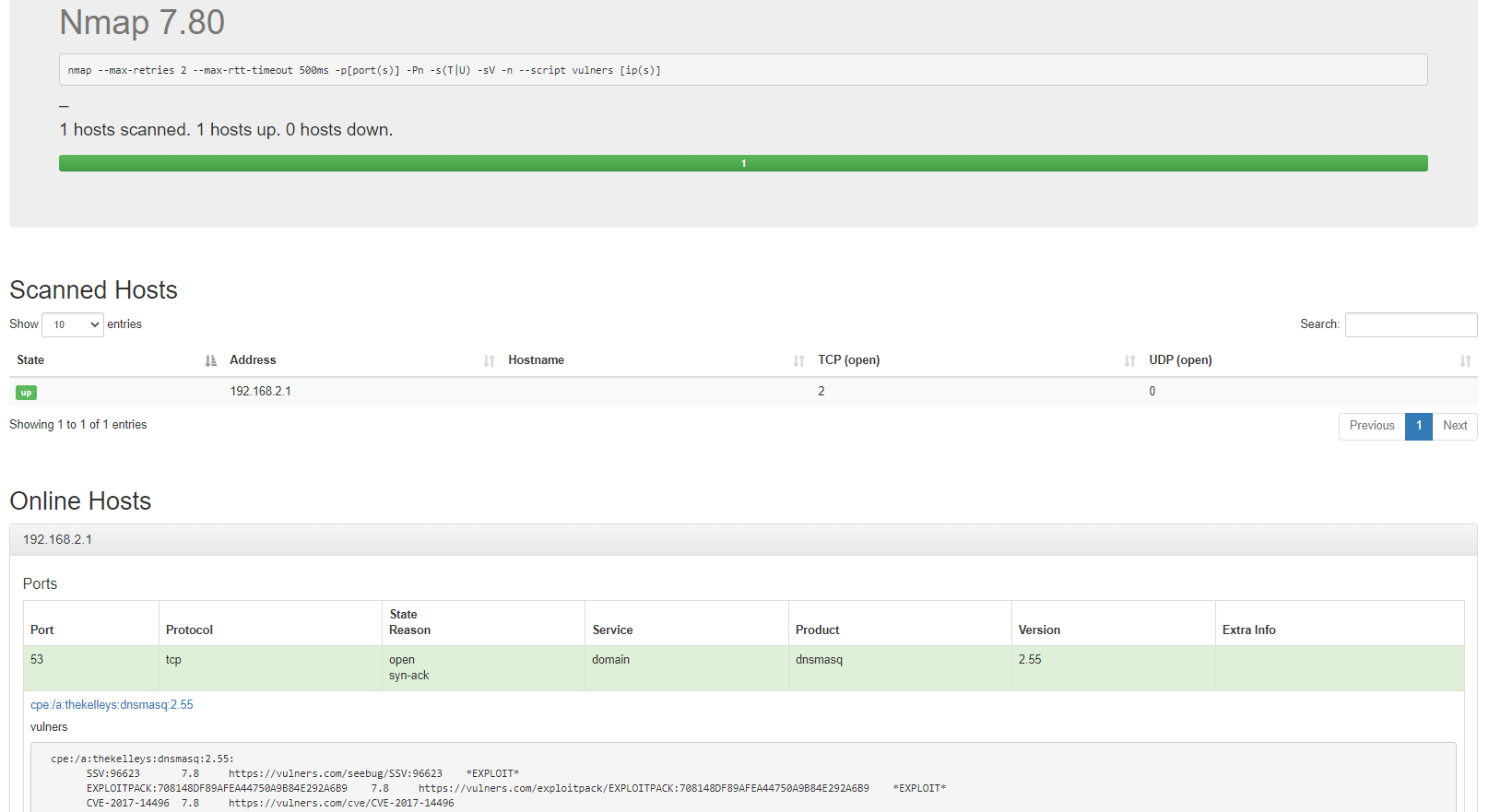Click the Hostname column header
The height and width of the screenshot is (812, 1489).
[656, 360]
